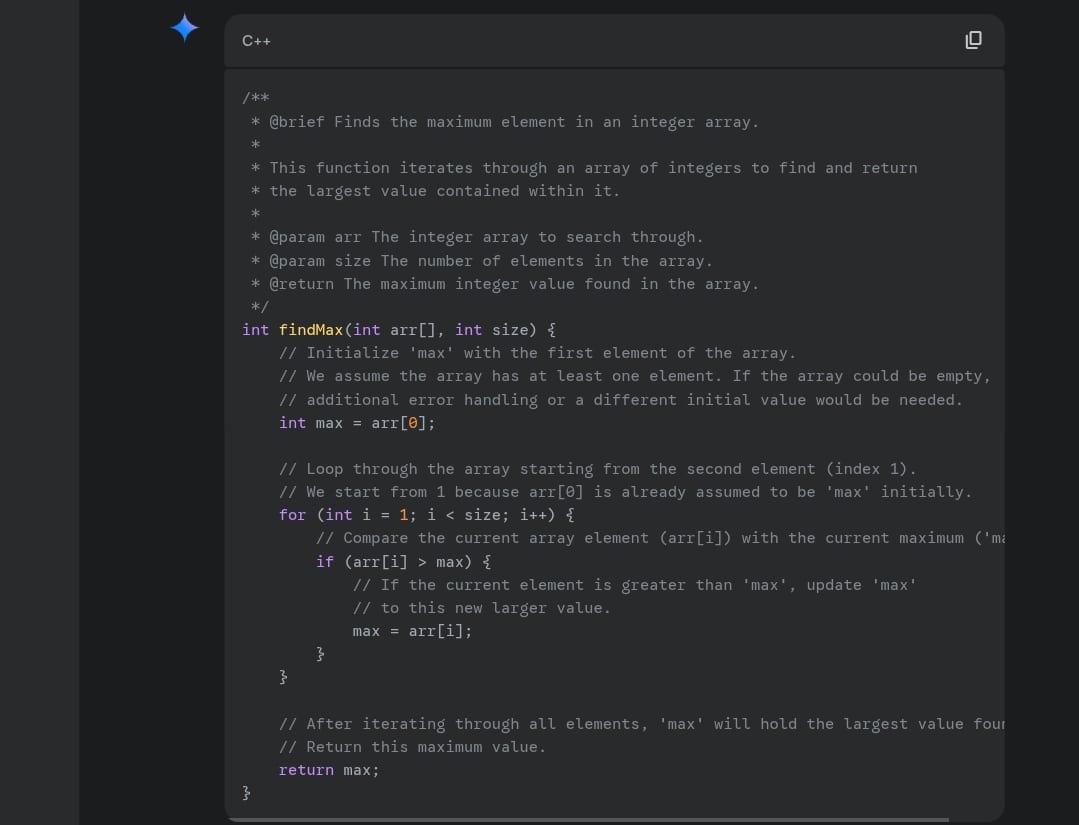Click the "Initialize 'max'" comment line
Viewport: 1079px width, 825px height.
click(537, 353)
